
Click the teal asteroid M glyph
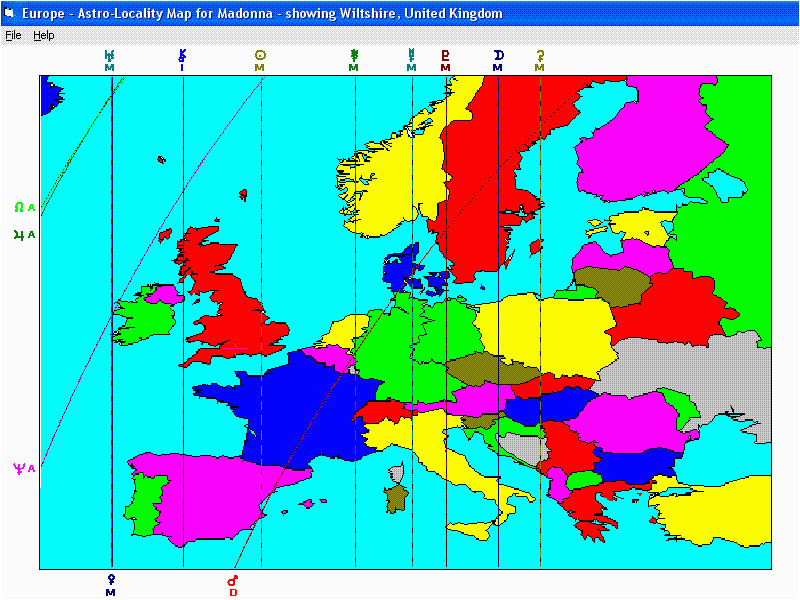(x=411, y=60)
